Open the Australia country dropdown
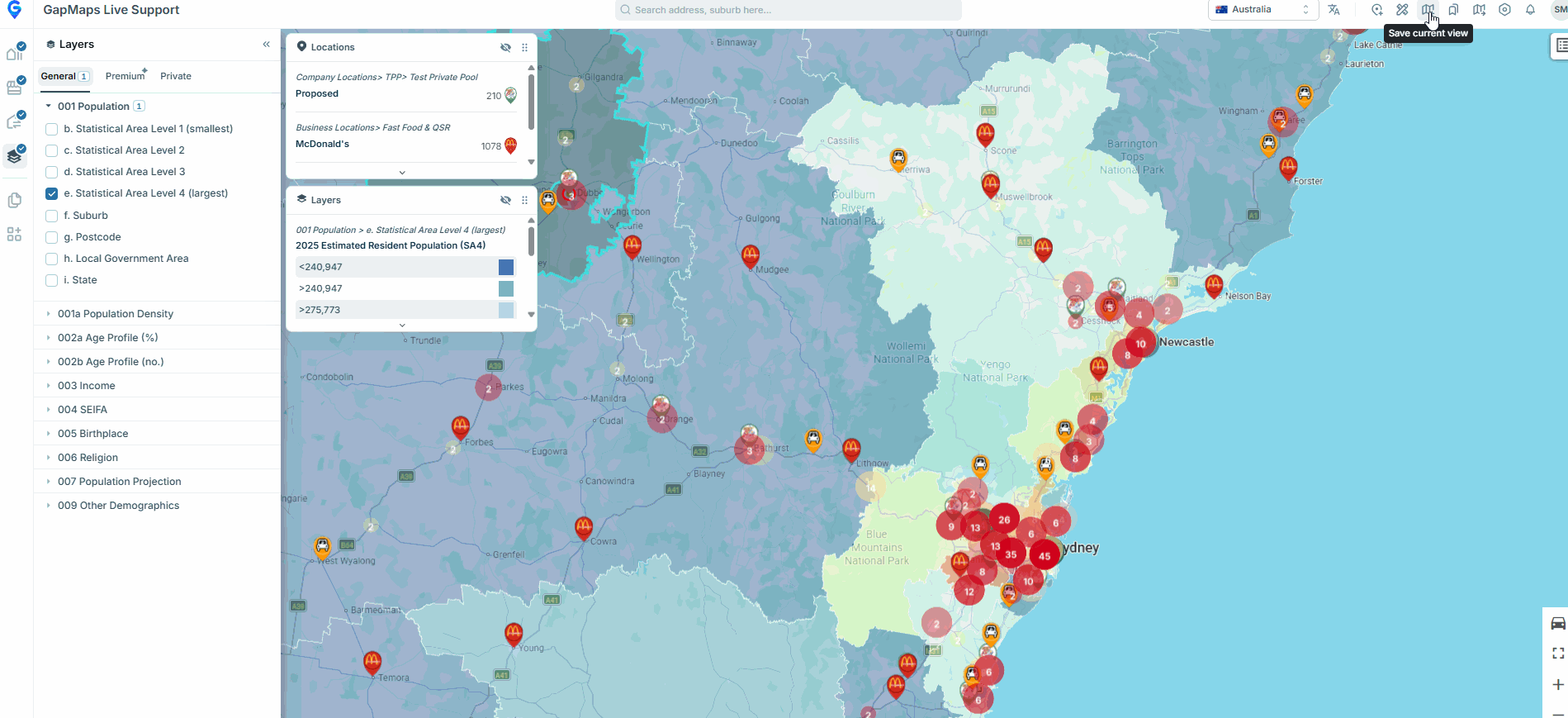Image resolution: width=1568 pixels, height=718 pixels. [x=1262, y=10]
